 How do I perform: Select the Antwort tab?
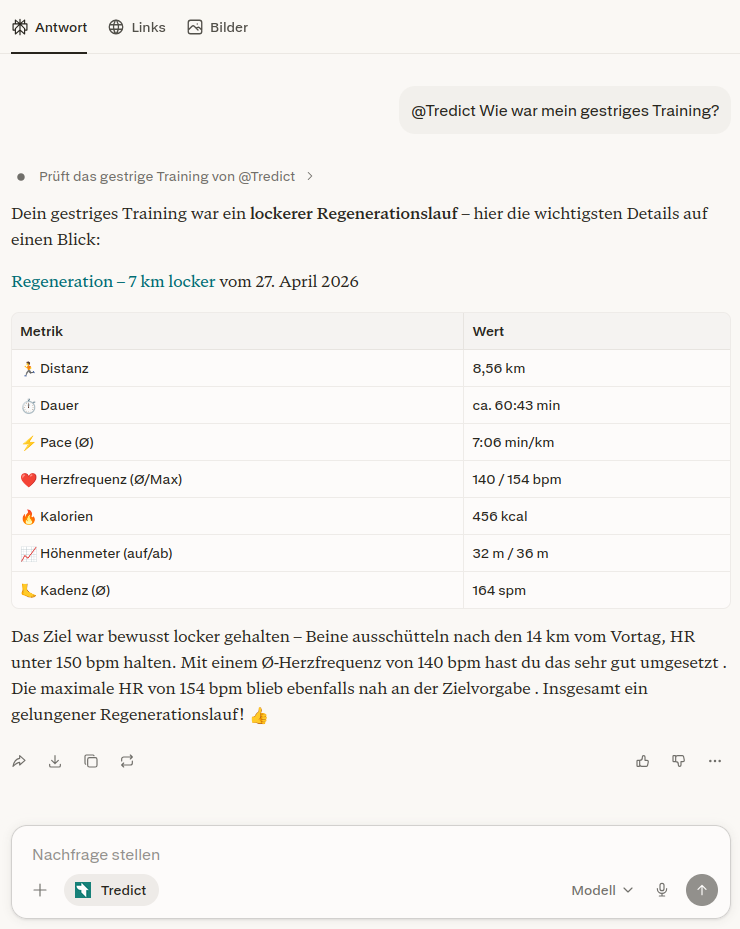point(49,27)
